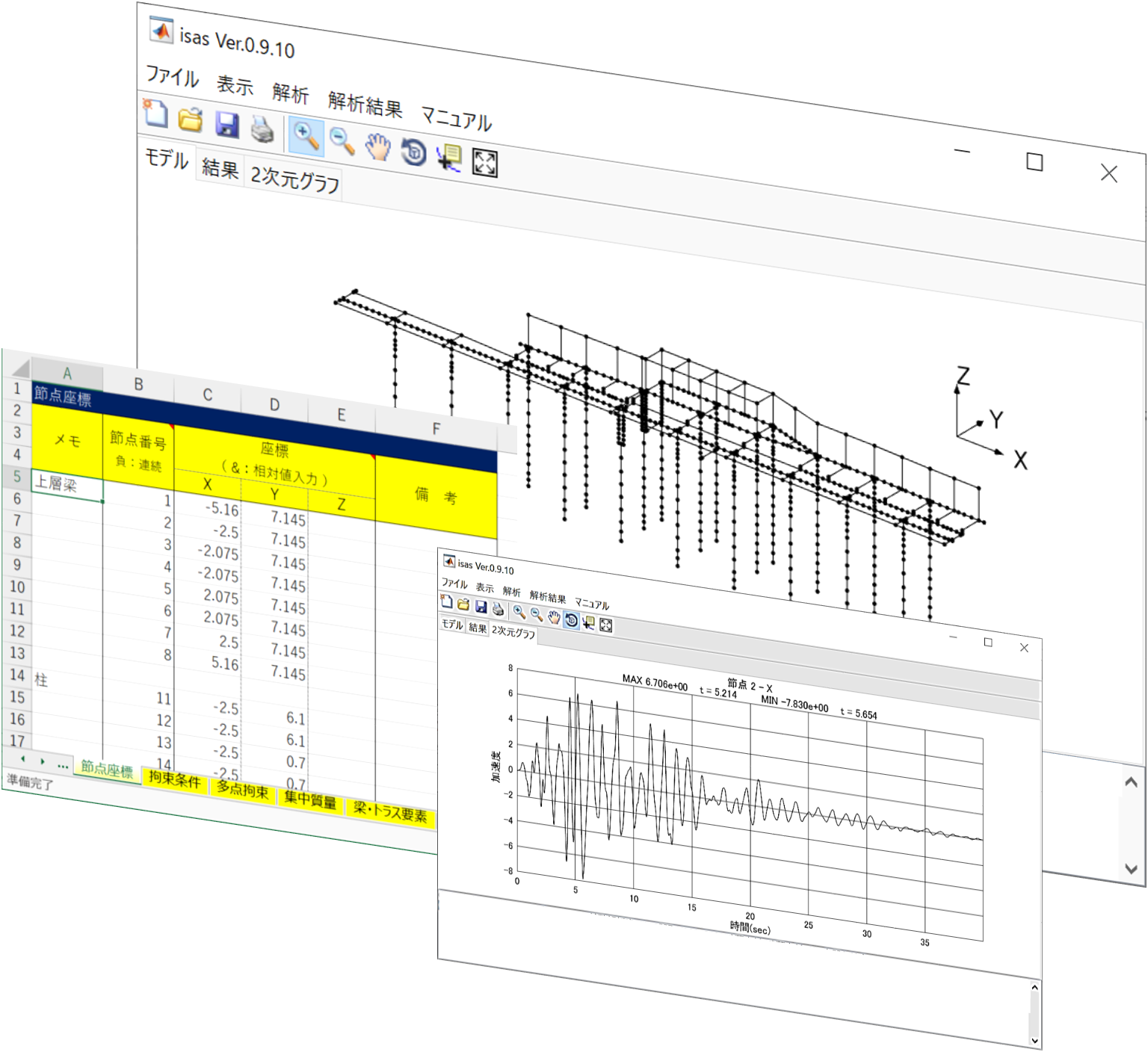Switch to the 2次元グラフ tab in the large window
Screen dimensions: 1148x1052
(x=295, y=179)
